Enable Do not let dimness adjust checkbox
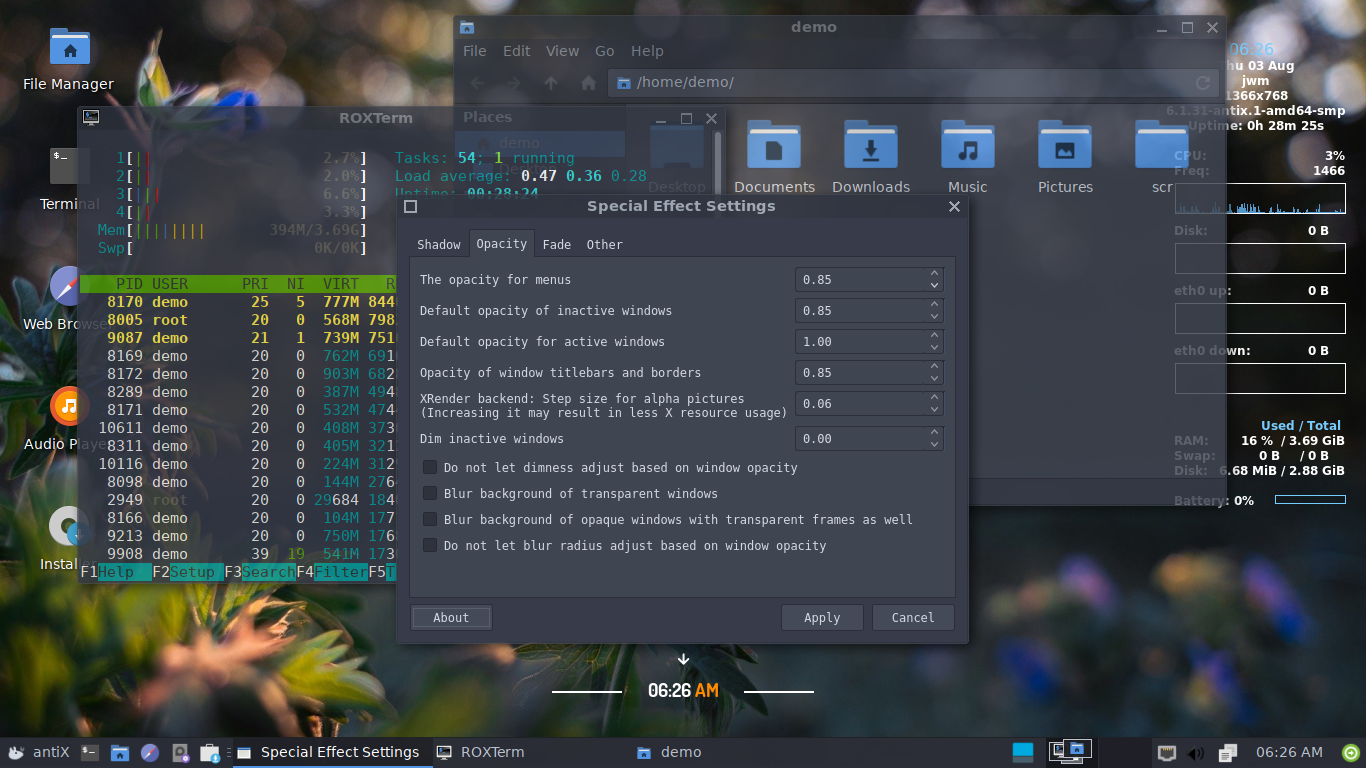 click(x=430, y=468)
